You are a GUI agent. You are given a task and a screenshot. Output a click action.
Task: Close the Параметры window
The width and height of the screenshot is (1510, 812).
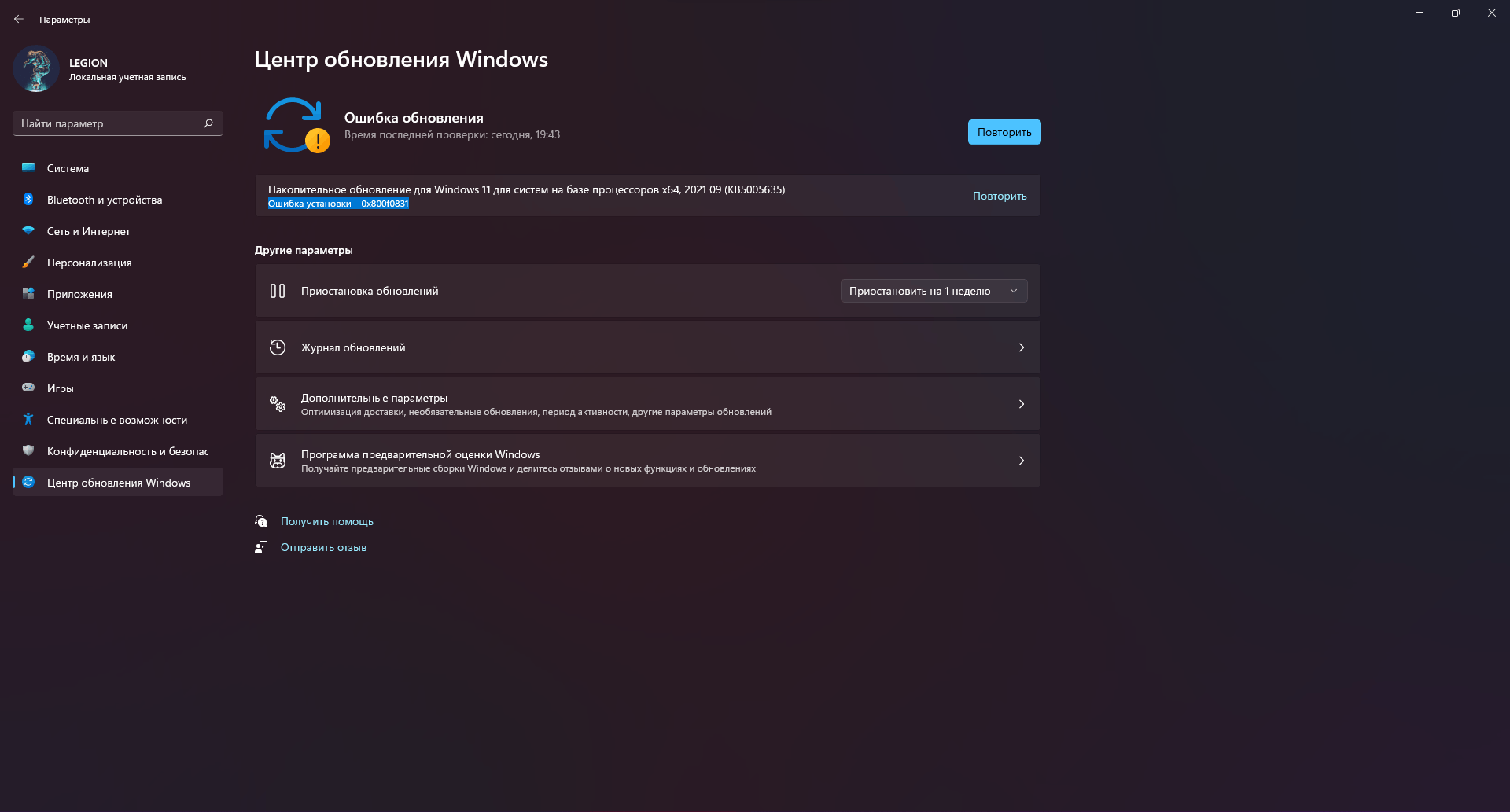point(1492,13)
